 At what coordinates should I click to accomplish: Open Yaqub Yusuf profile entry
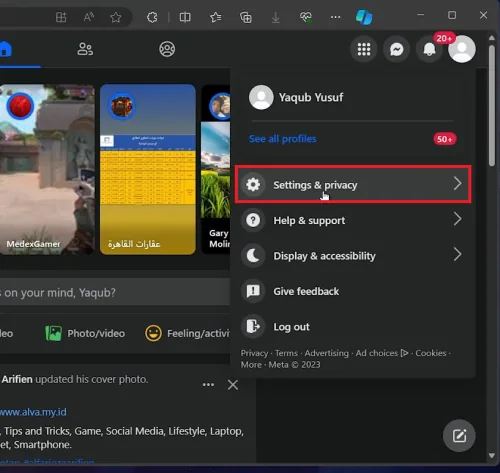pos(352,97)
